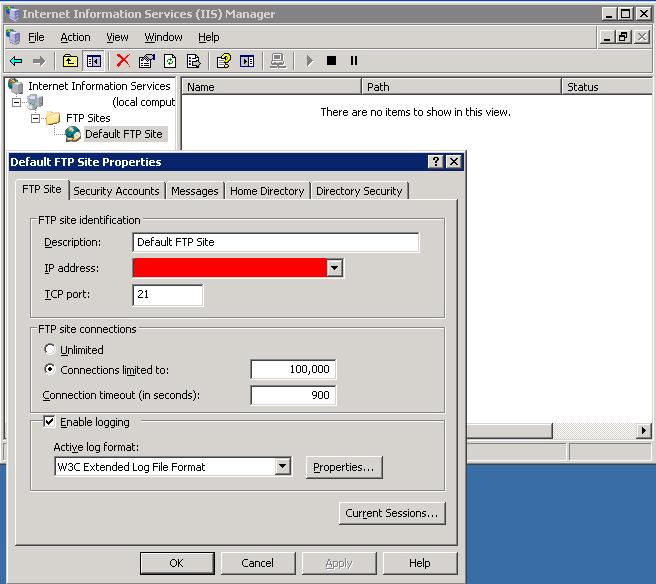Open the View menu

[x=117, y=37]
